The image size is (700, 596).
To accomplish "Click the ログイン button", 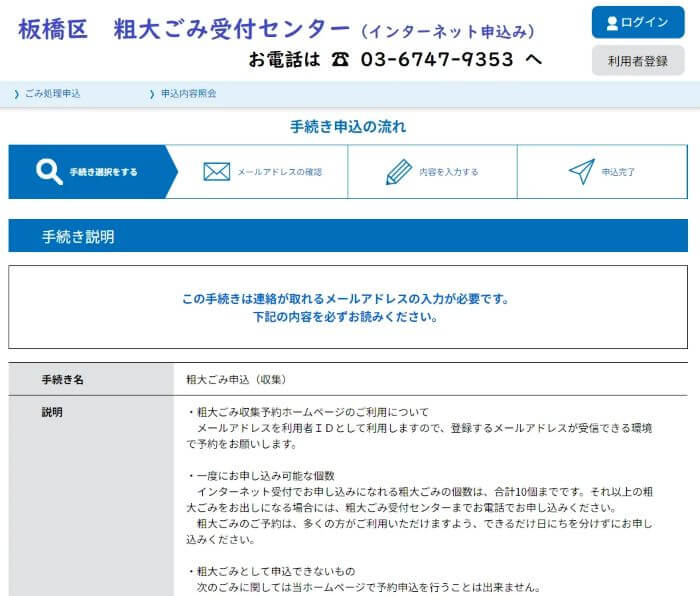I will click(x=638, y=22).
